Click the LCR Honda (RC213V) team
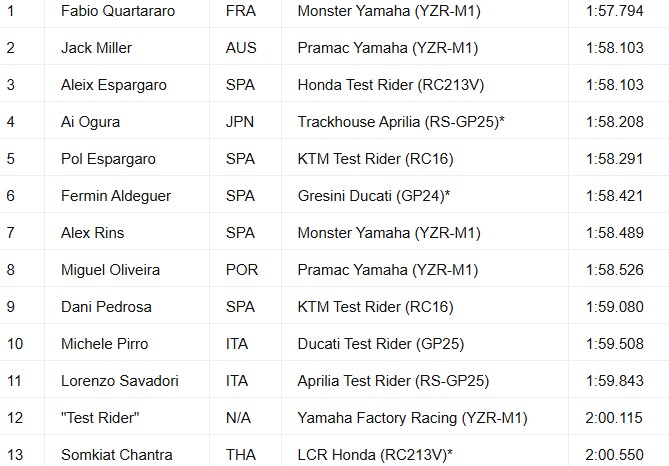 (373, 454)
